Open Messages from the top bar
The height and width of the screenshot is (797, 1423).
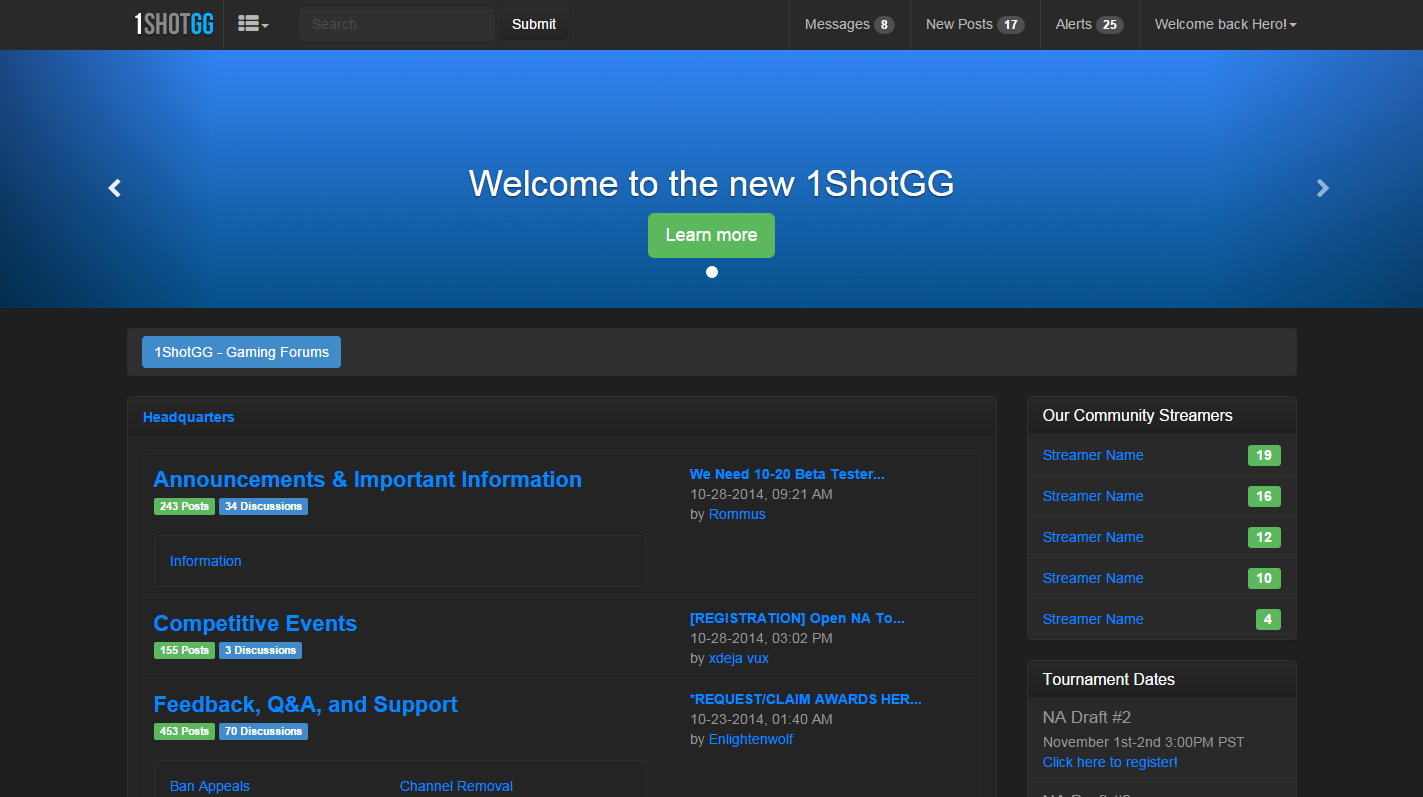(x=849, y=24)
